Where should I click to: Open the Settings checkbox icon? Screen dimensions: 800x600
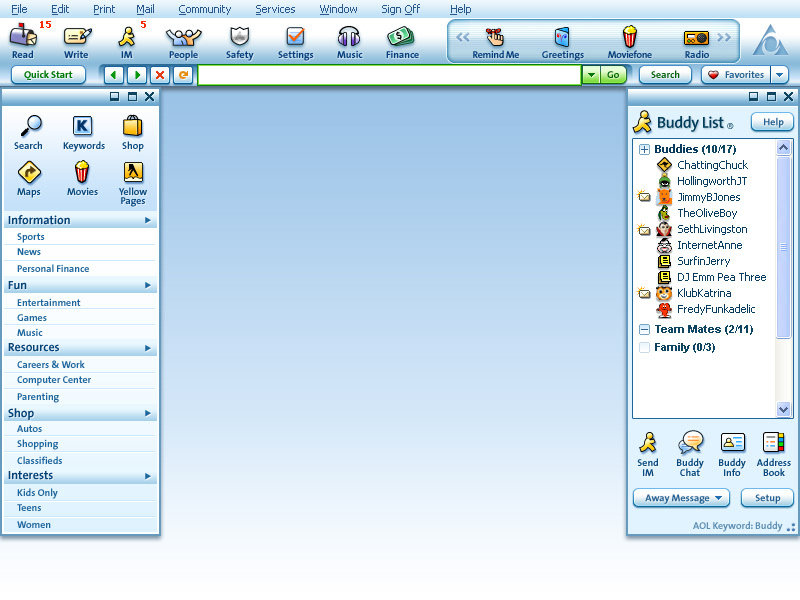coord(295,37)
